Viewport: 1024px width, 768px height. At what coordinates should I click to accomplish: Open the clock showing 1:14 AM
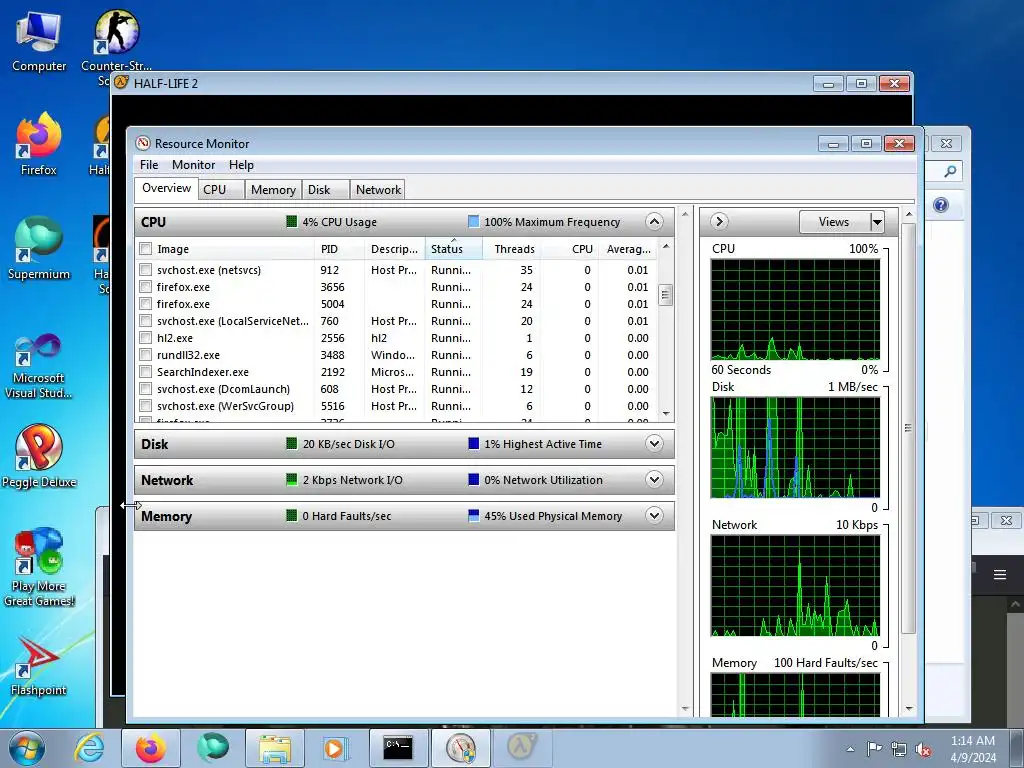(973, 748)
